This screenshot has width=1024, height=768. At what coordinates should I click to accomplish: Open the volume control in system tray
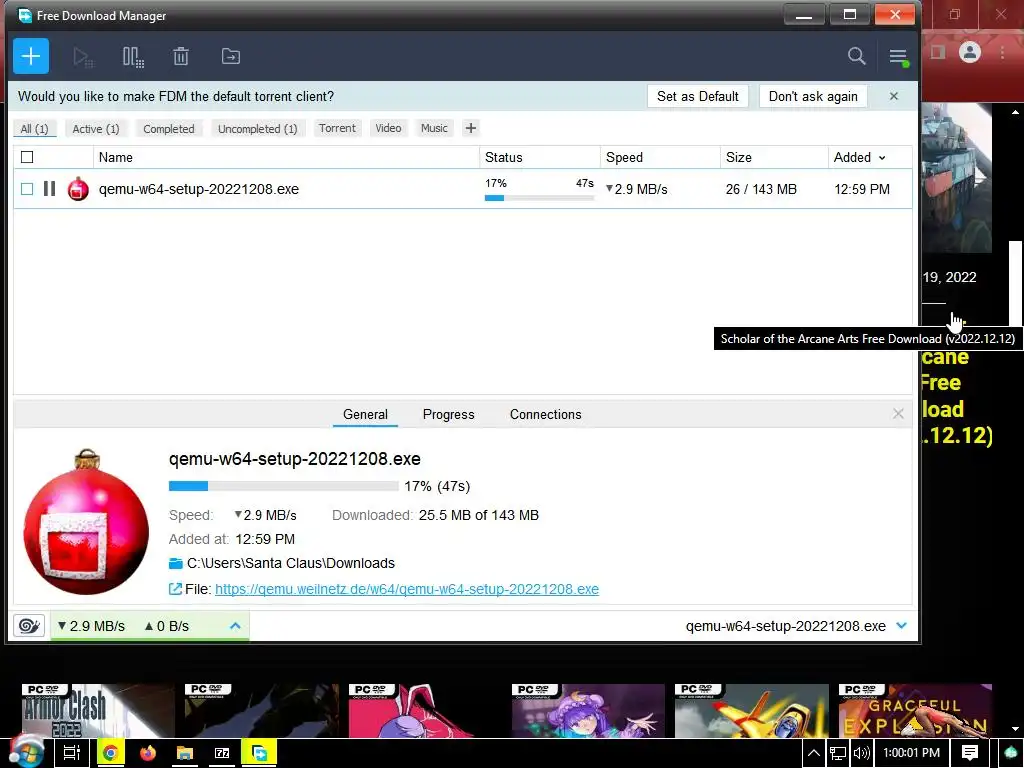(x=861, y=753)
